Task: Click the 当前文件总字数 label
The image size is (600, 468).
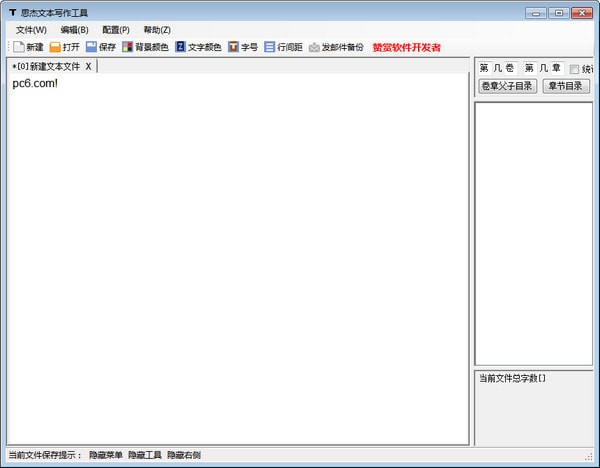Action: (512, 378)
